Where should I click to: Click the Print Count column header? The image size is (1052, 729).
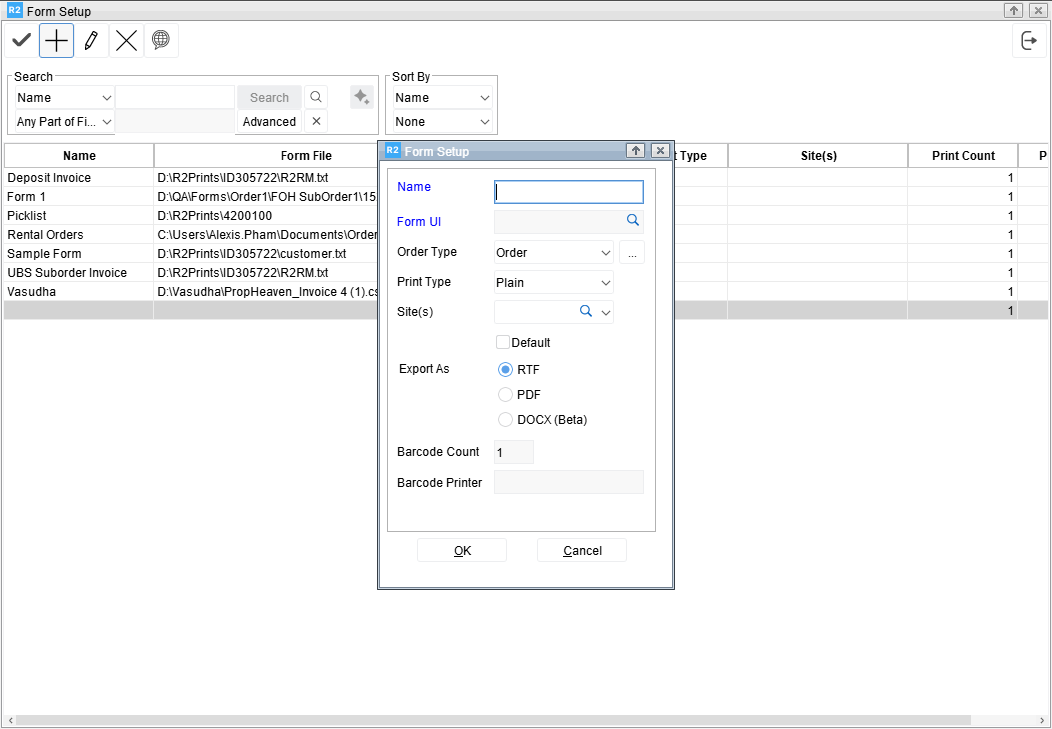tap(962, 156)
